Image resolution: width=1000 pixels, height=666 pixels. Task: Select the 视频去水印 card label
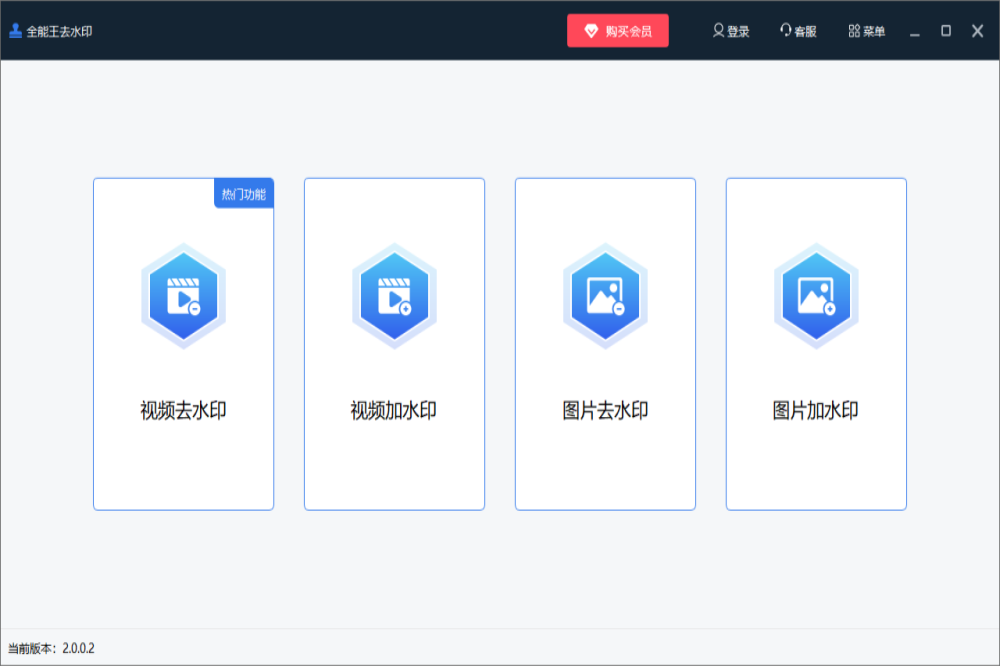point(183,410)
